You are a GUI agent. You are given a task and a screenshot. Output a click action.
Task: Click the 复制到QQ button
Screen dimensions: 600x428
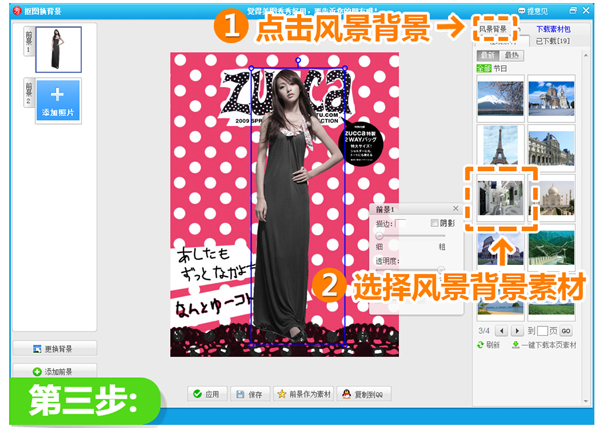(364, 394)
